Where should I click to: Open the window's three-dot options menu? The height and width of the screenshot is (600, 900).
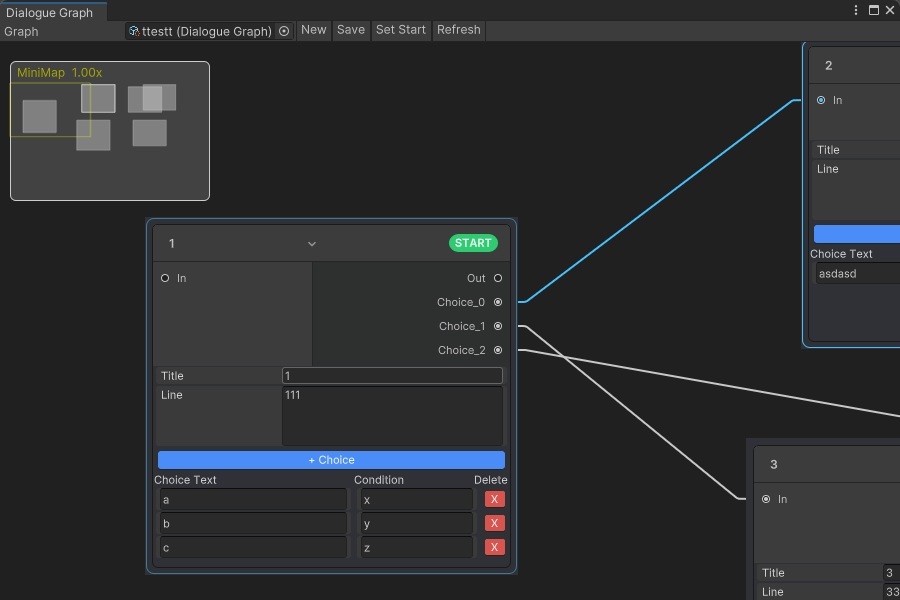coord(856,10)
